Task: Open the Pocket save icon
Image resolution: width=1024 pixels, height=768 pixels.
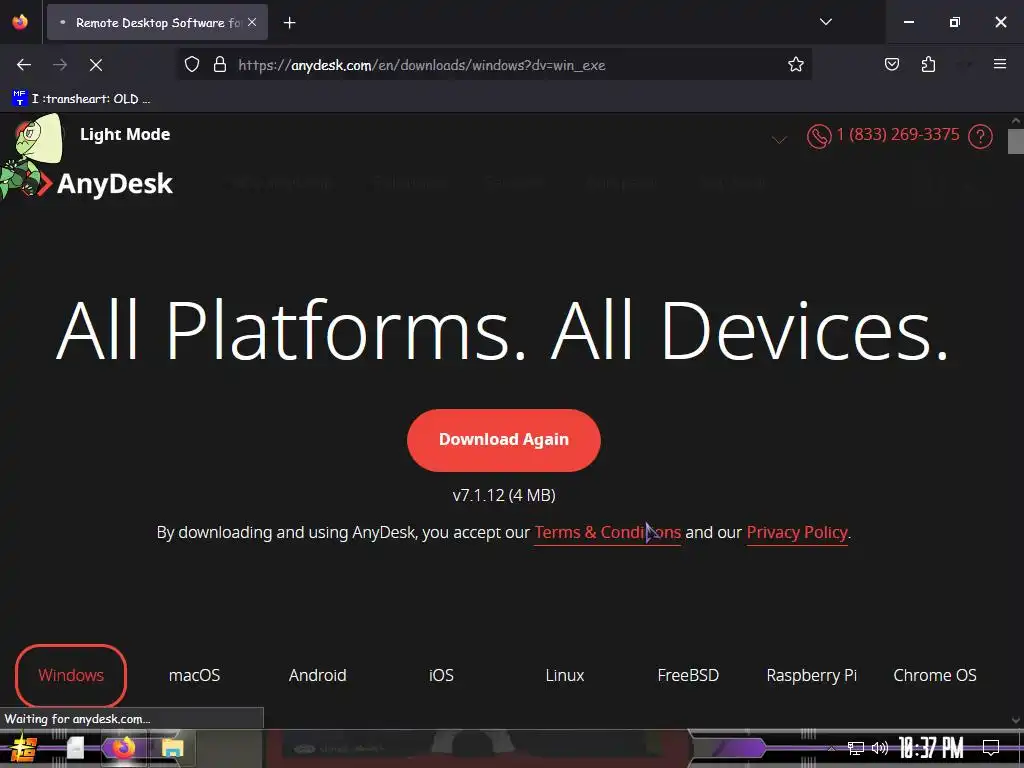Action: tap(891, 65)
